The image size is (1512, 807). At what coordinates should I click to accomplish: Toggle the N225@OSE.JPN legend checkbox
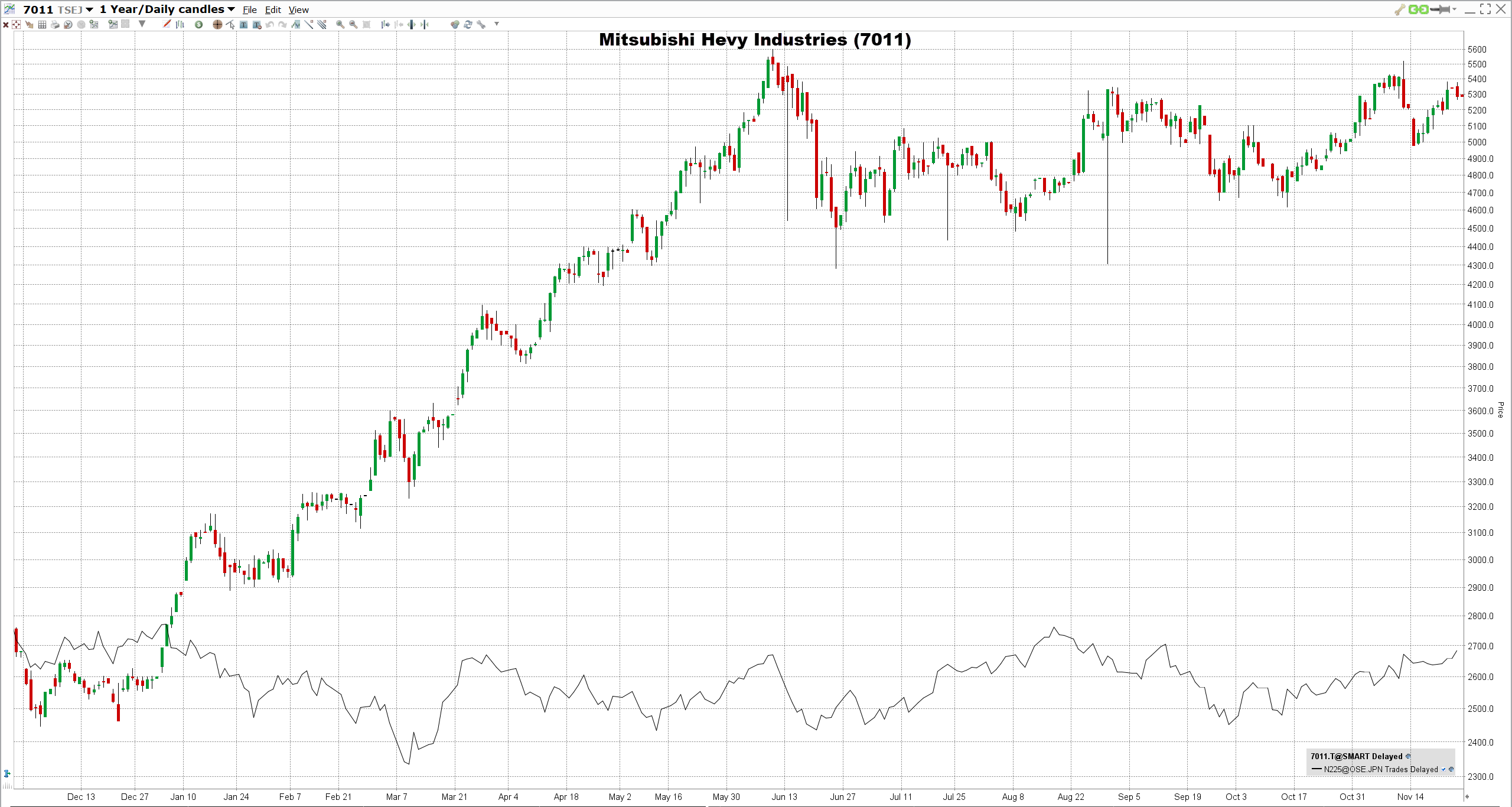pyautogui.click(x=1443, y=769)
